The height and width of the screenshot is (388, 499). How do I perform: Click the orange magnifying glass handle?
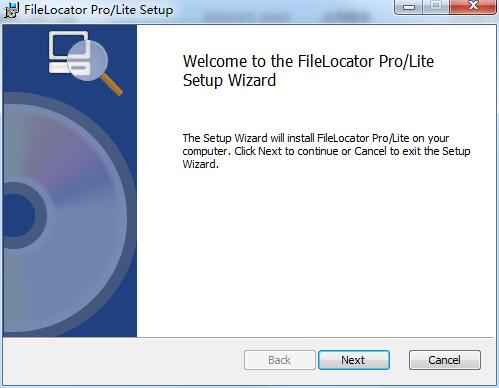(112, 85)
